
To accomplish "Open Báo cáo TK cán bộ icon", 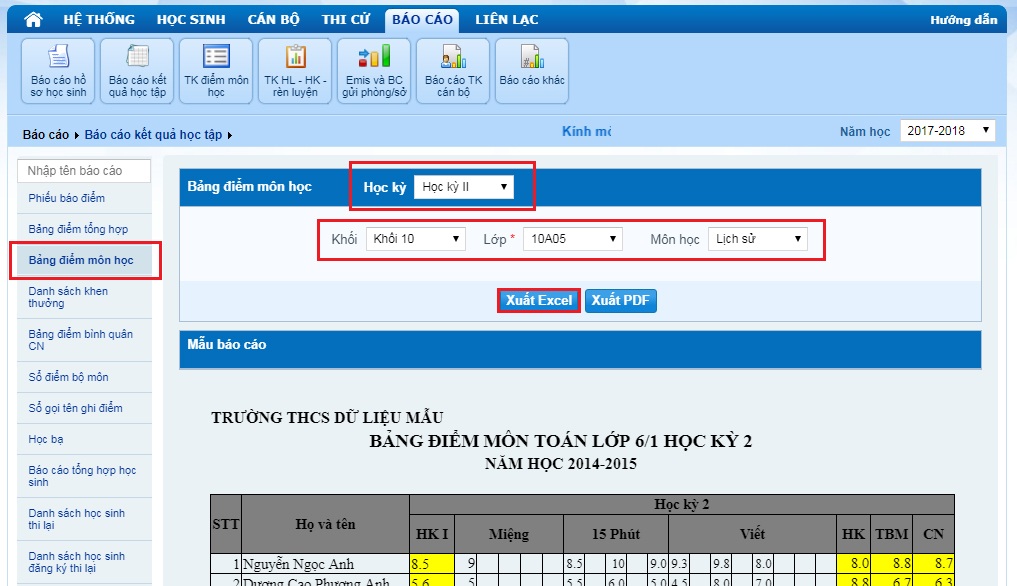I will [x=453, y=71].
